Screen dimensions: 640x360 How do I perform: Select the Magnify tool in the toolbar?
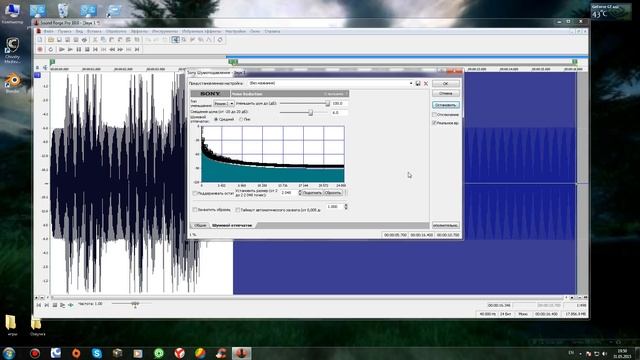[x=184, y=40]
